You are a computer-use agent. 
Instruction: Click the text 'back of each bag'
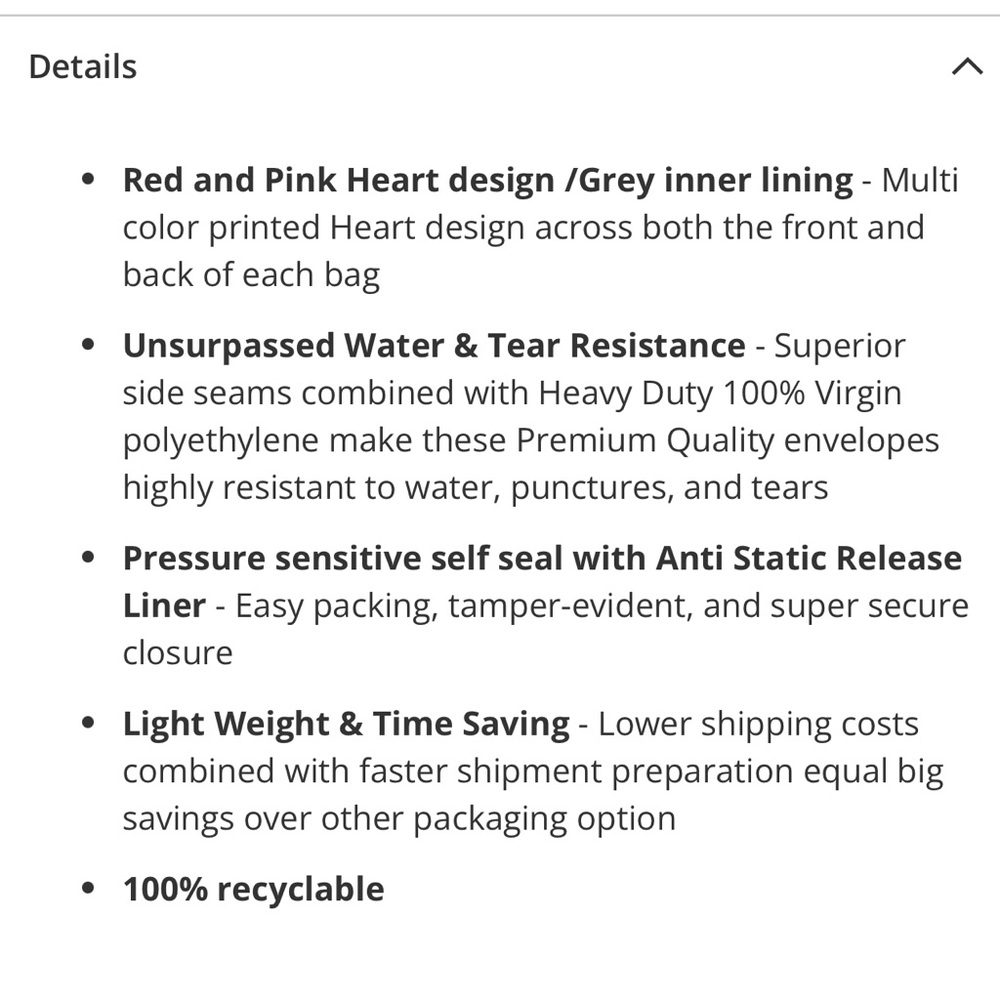tap(251, 276)
